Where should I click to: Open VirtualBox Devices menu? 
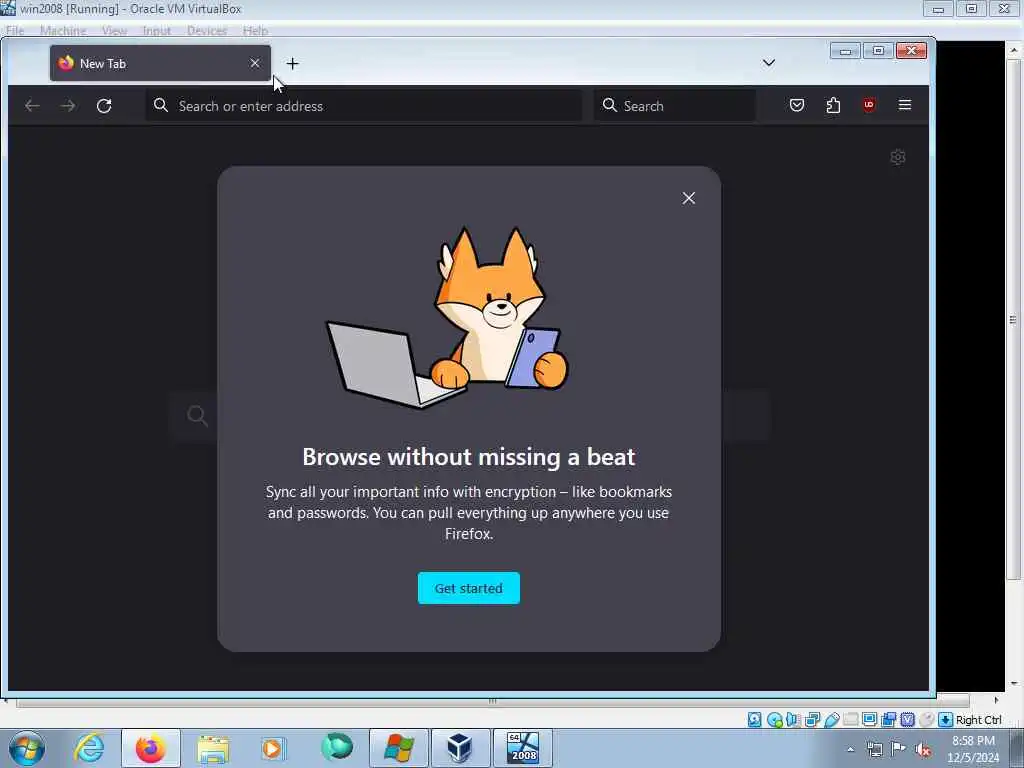pyautogui.click(x=207, y=31)
